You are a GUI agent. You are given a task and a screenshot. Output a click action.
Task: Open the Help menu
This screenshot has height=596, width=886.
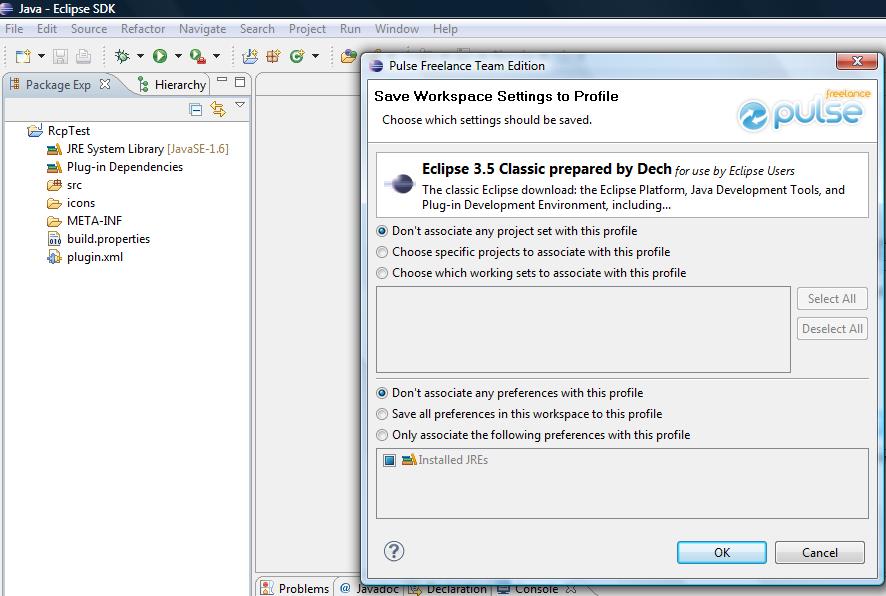pyautogui.click(x=445, y=29)
